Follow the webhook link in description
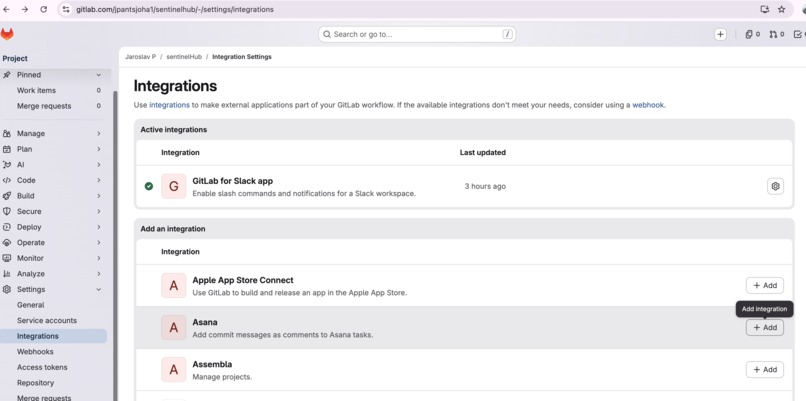Screen dimensions: 806x401 (648, 105)
